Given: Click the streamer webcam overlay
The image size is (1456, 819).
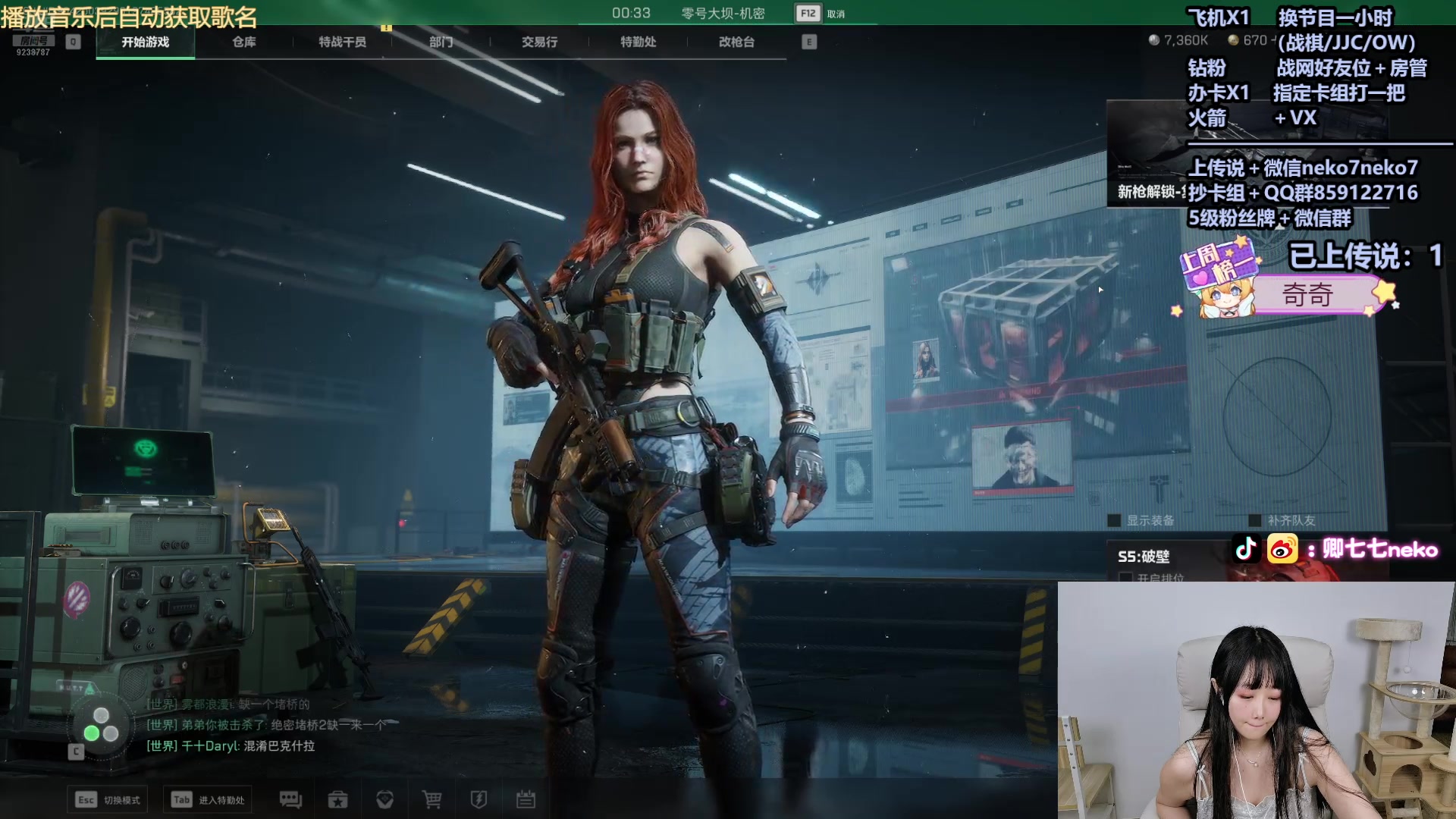Looking at the screenshot, I should [x=1257, y=700].
